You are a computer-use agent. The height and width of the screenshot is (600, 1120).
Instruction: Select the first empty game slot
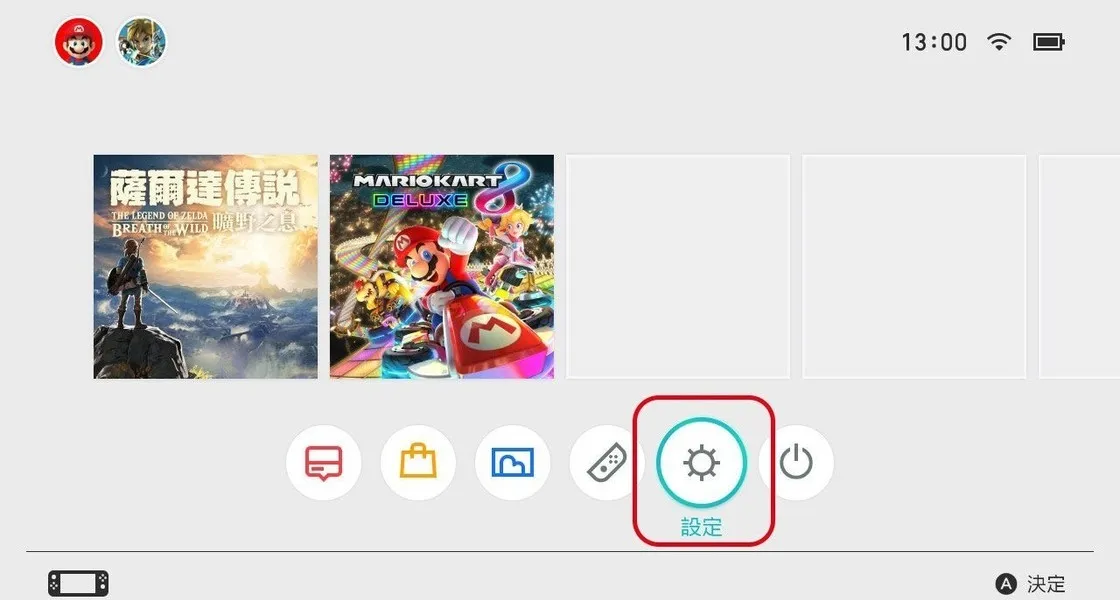(678, 266)
